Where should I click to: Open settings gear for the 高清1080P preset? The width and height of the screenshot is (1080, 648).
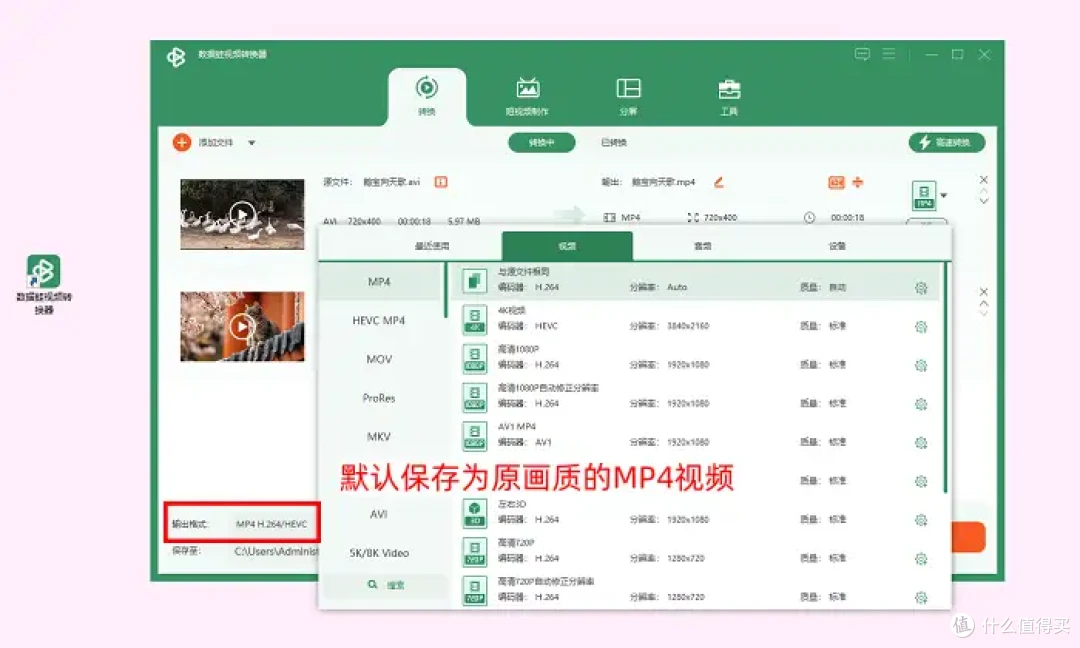tap(921, 365)
